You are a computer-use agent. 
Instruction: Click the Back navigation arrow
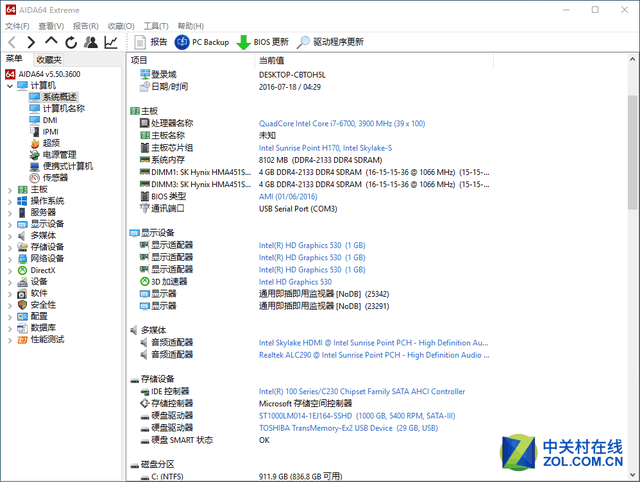point(12,42)
